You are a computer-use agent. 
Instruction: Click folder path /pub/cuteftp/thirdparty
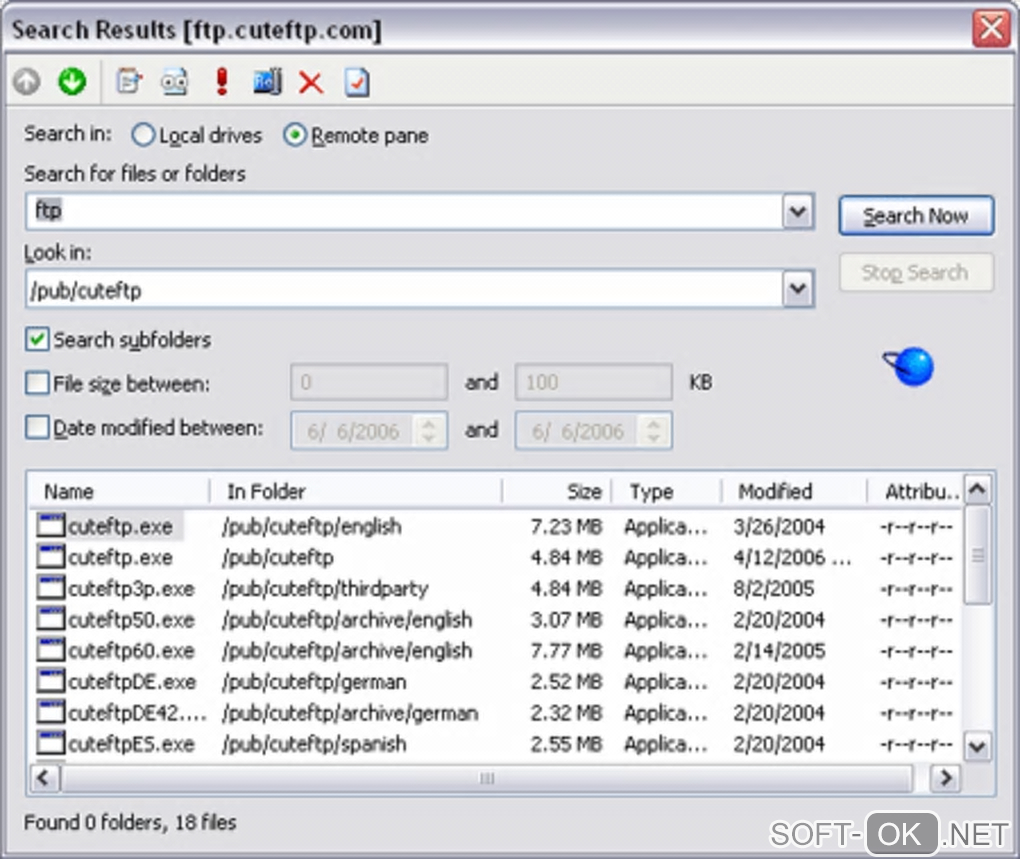(325, 588)
